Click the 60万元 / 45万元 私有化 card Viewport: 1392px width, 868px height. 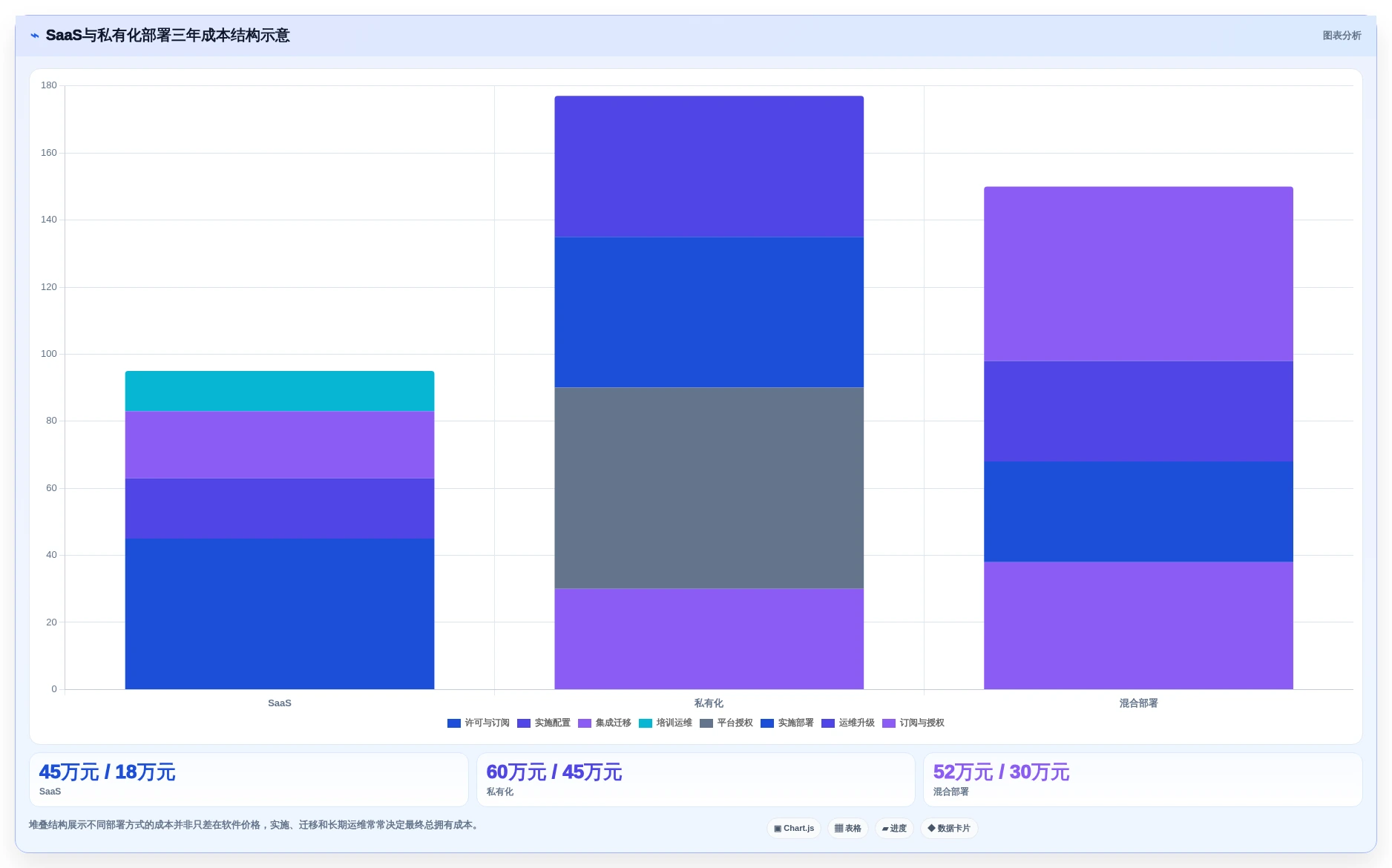[x=695, y=780]
